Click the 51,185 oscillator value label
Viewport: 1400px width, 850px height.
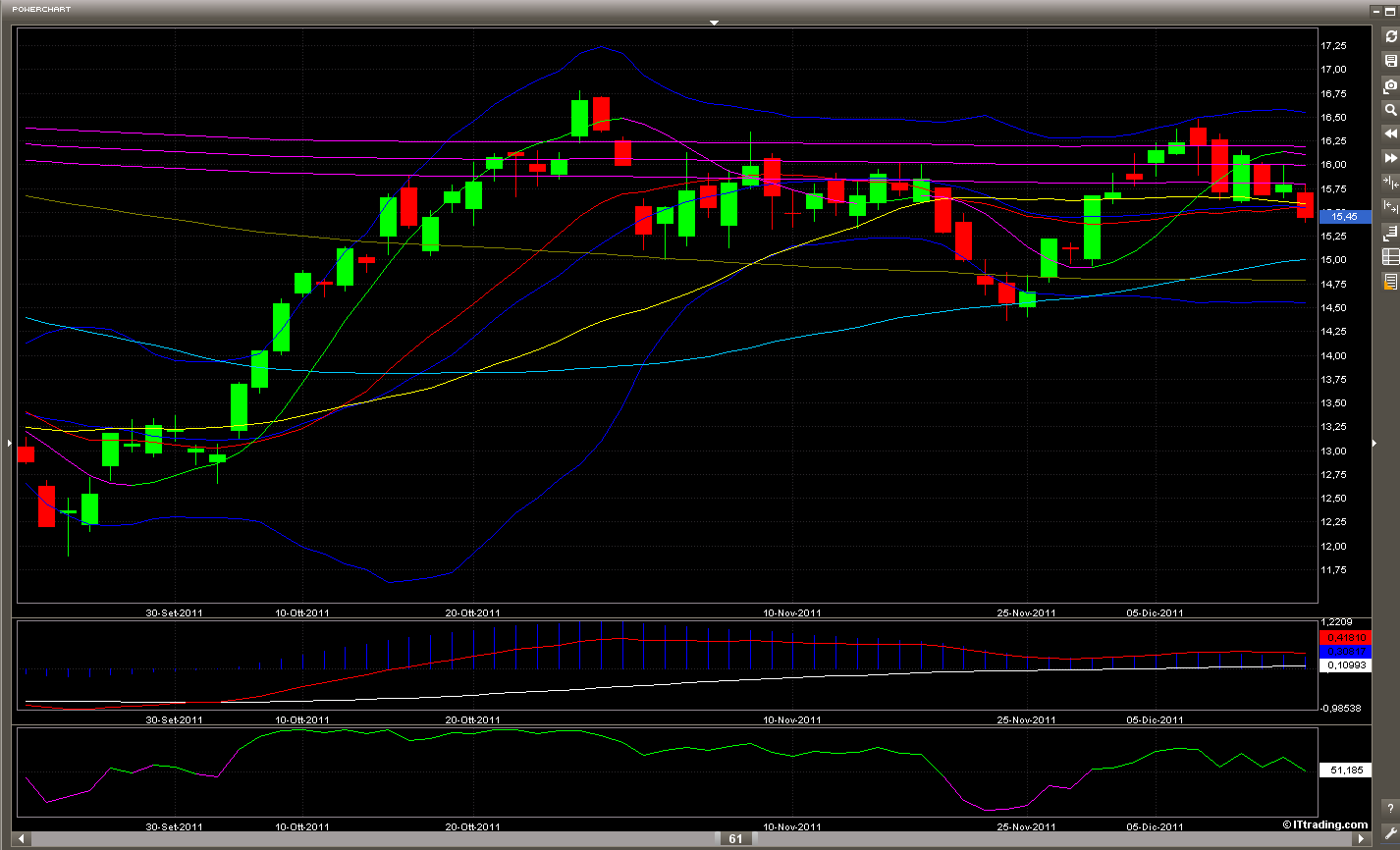(1346, 770)
